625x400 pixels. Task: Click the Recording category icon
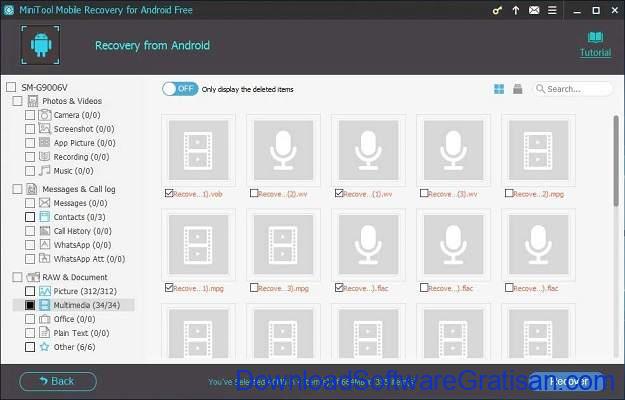[45, 157]
